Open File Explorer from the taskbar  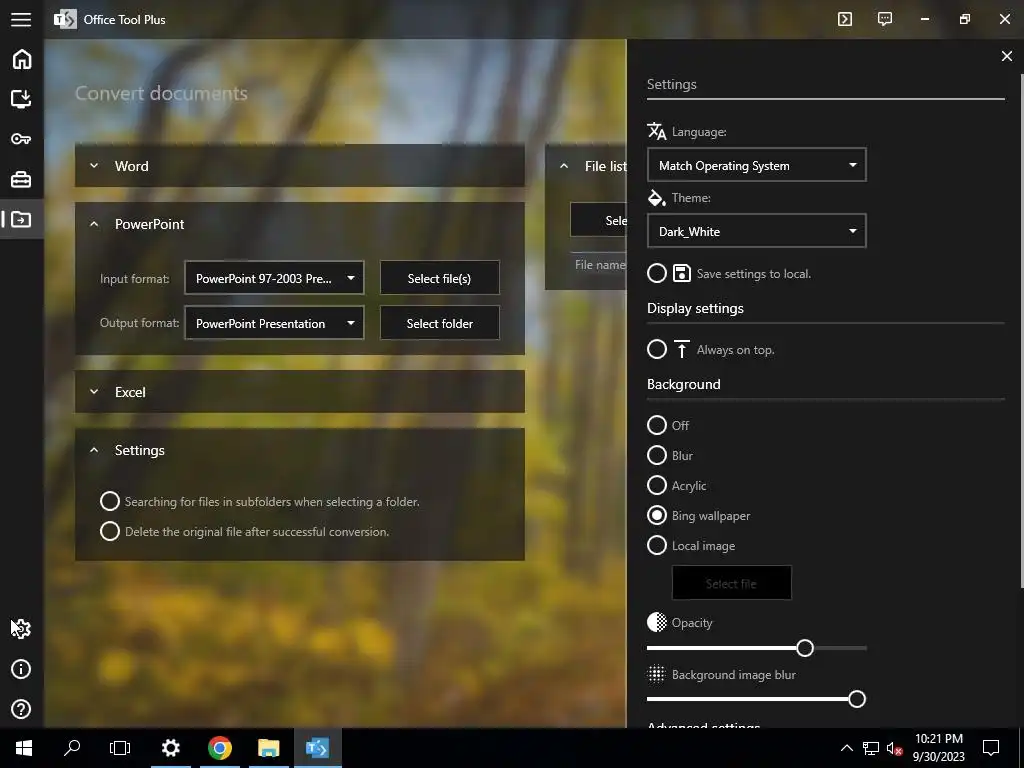click(268, 748)
